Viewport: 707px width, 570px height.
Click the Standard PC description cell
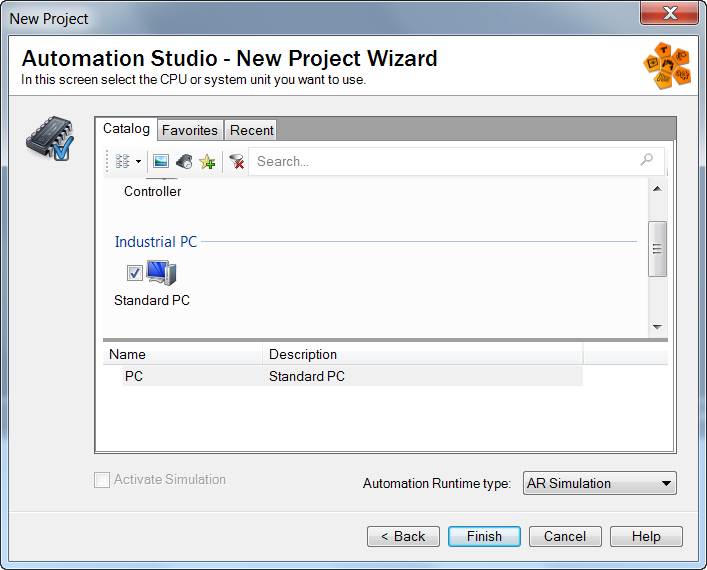tap(307, 376)
